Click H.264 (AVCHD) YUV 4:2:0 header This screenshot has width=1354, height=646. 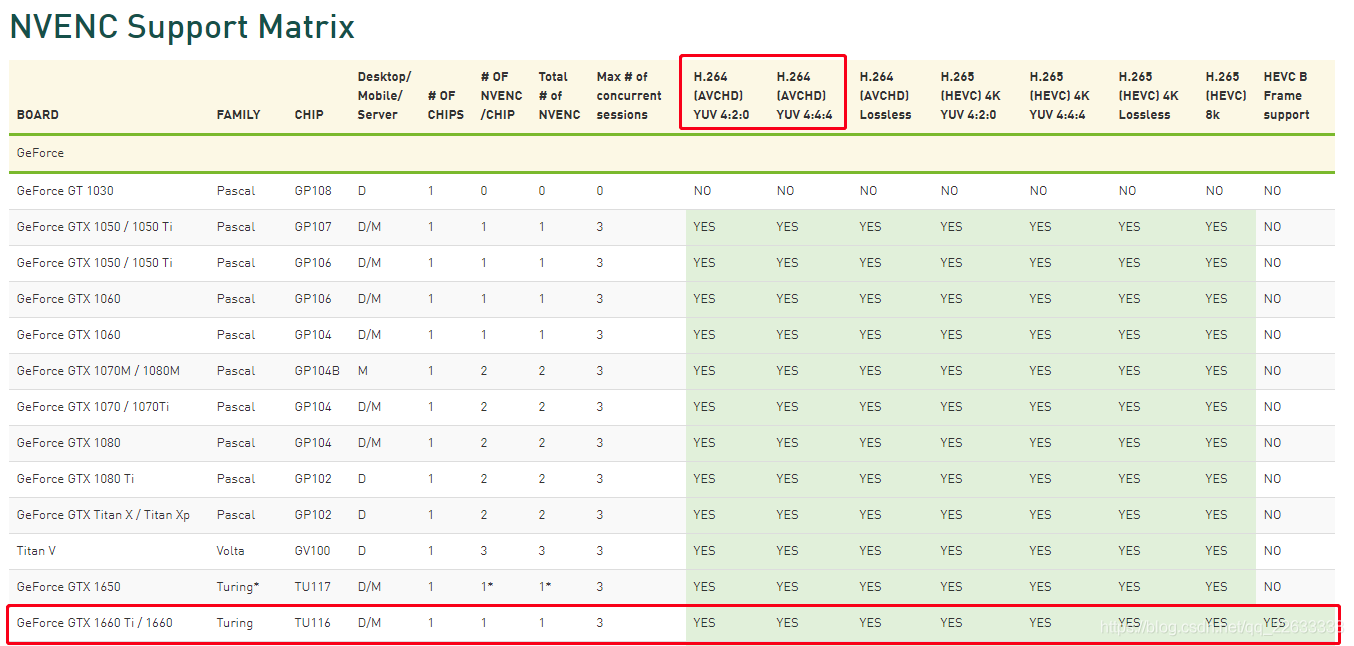[x=721, y=96]
